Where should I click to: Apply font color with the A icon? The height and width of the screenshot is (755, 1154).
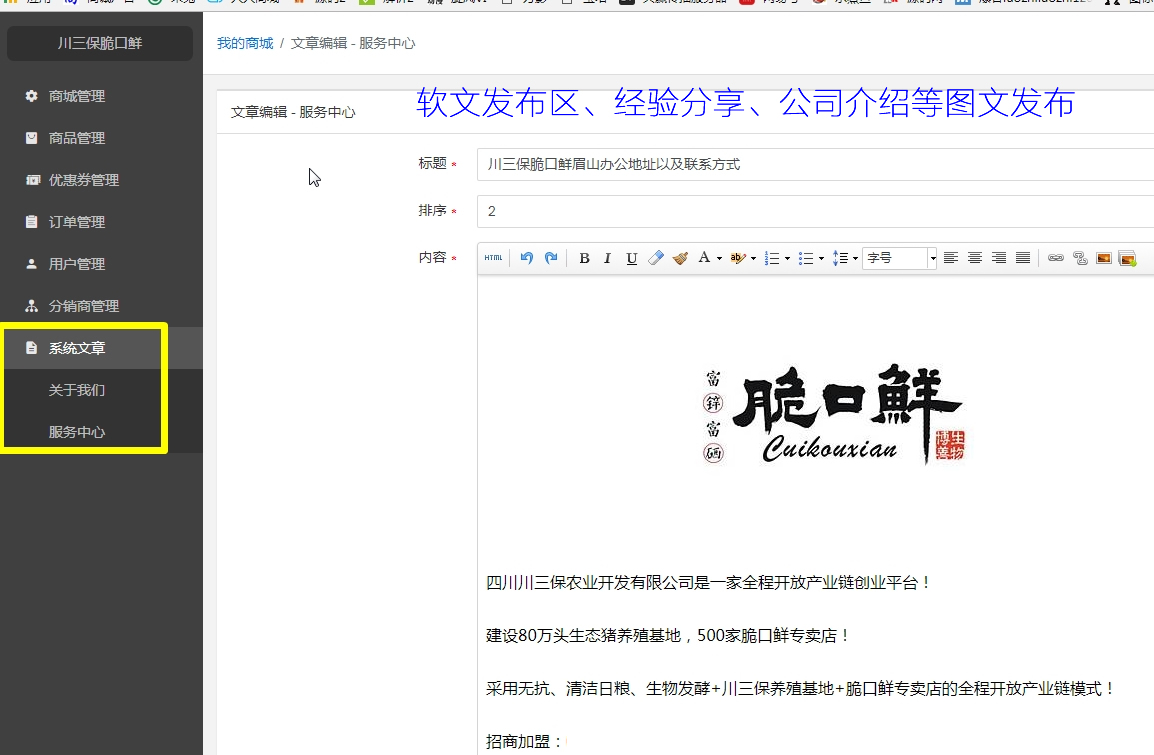(704, 258)
